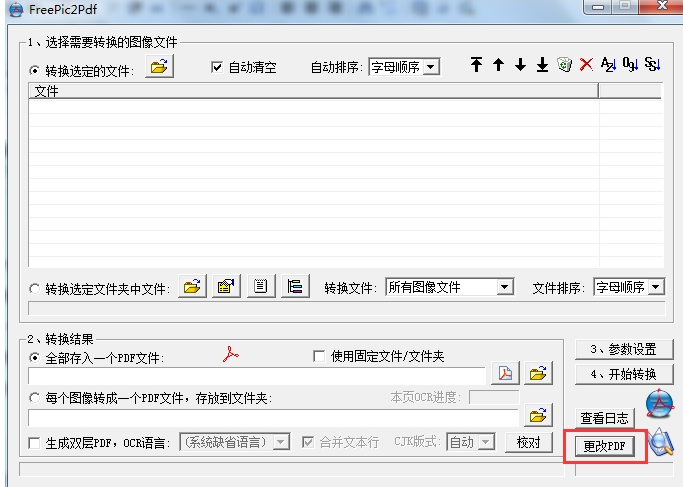Open file browser for selected files
683x487 pixels.
159,67
